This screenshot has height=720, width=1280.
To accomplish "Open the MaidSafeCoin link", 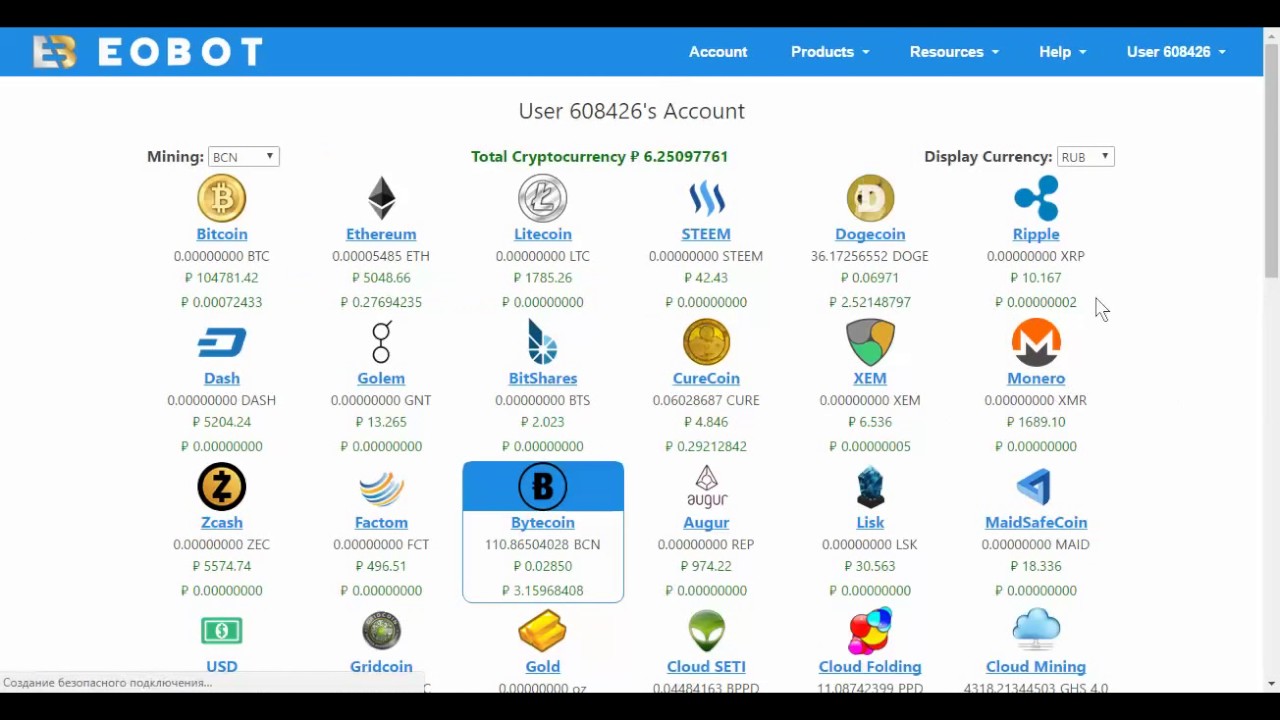I will (1036, 522).
